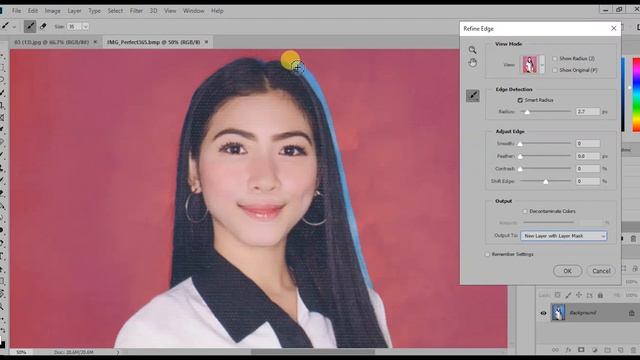Enable Decontaminate Colors checkbox

coord(525,211)
